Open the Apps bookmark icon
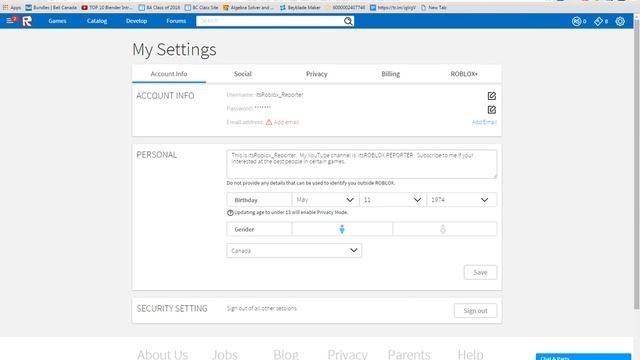The image size is (640, 360). 5,7
